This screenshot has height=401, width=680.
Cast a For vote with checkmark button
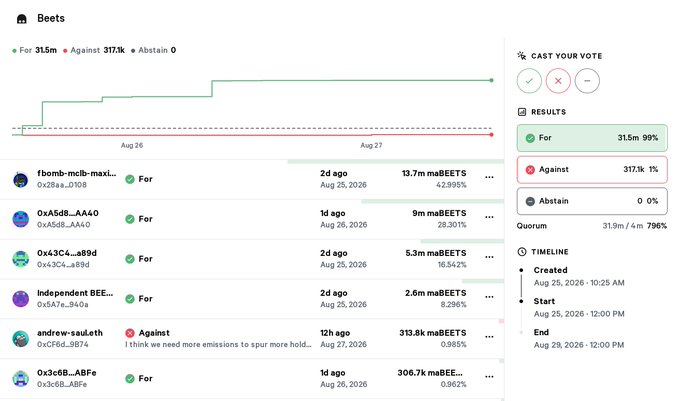(529, 81)
